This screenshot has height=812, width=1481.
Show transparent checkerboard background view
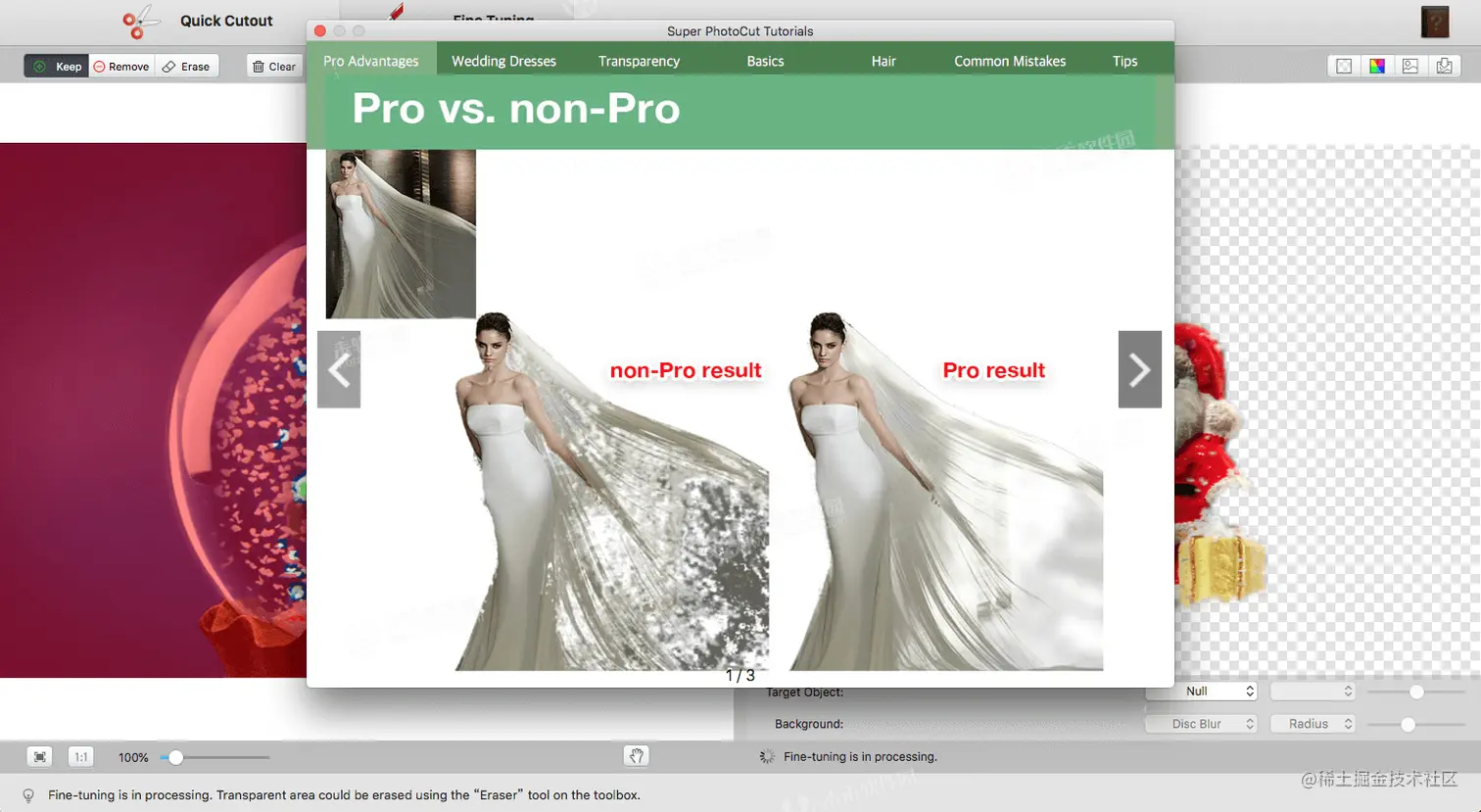click(1344, 66)
